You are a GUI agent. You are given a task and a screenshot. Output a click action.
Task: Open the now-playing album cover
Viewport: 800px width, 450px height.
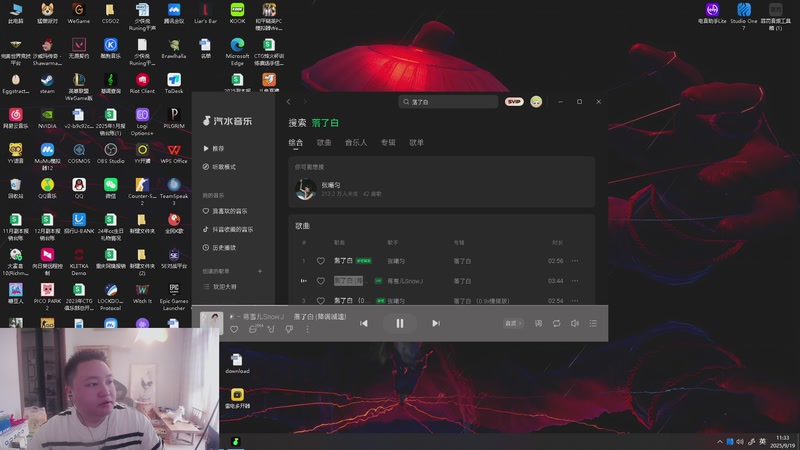[x=211, y=323]
